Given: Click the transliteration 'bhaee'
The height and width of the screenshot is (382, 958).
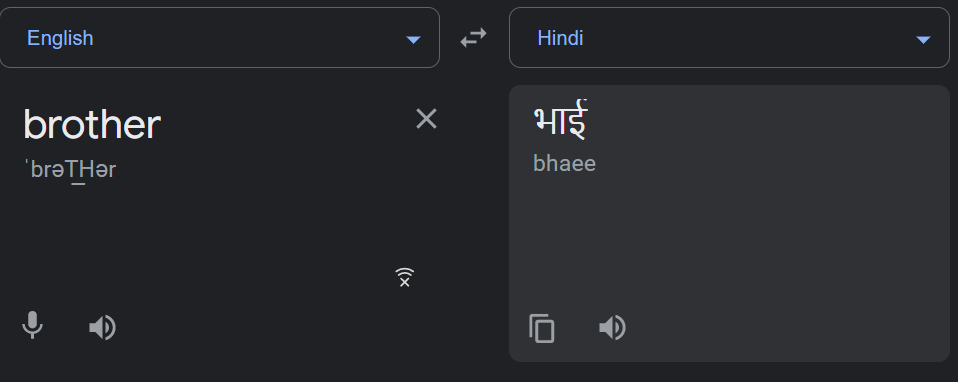Looking at the screenshot, I should tap(565, 164).
